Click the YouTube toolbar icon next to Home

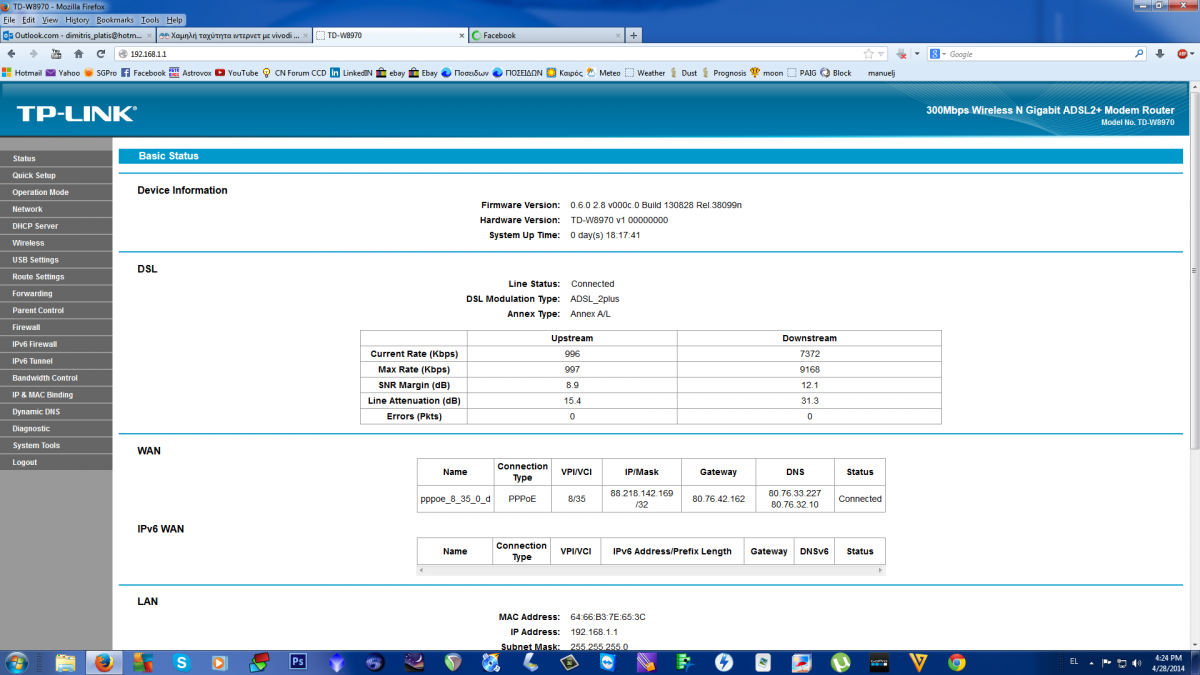click(x=56, y=54)
